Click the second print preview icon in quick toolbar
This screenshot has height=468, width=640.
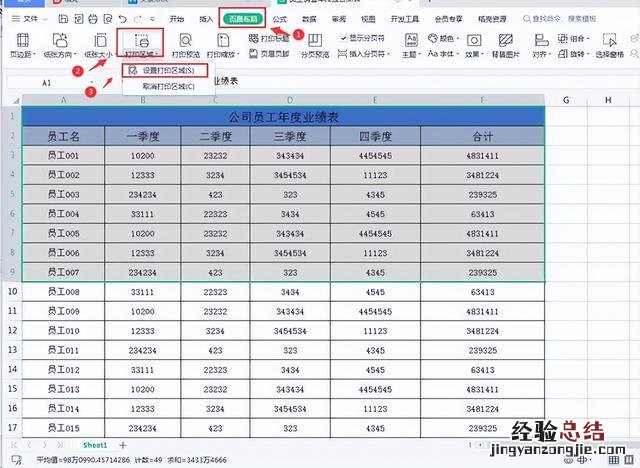pos(108,19)
